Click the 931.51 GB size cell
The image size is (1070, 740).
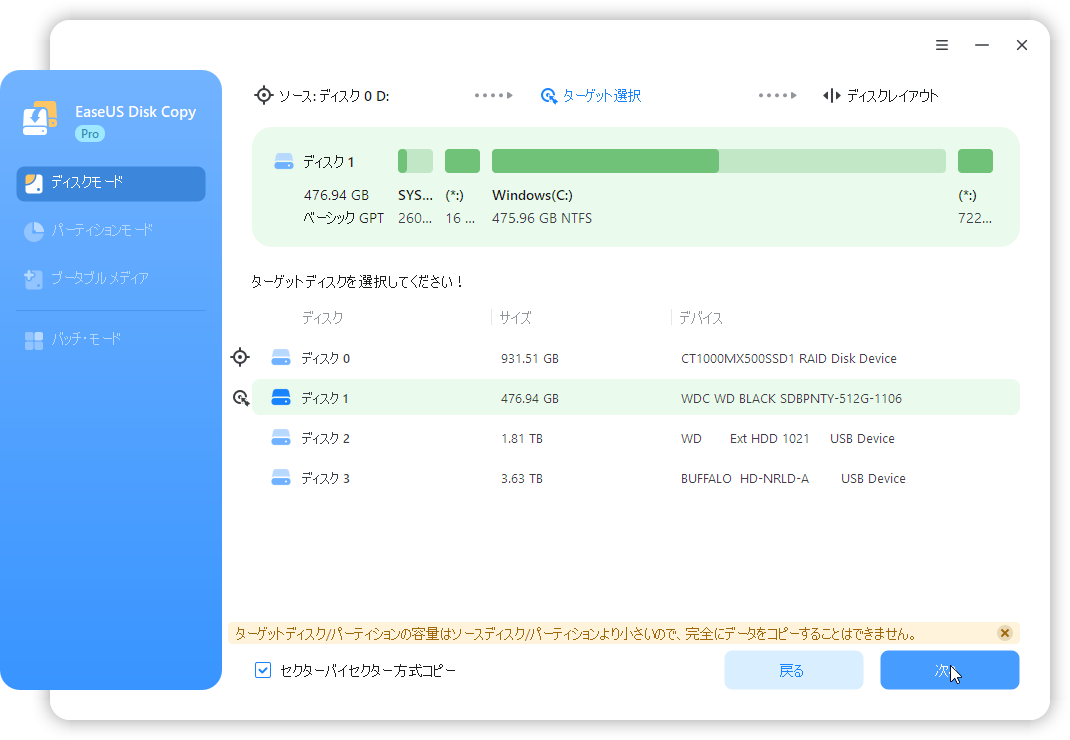point(530,358)
